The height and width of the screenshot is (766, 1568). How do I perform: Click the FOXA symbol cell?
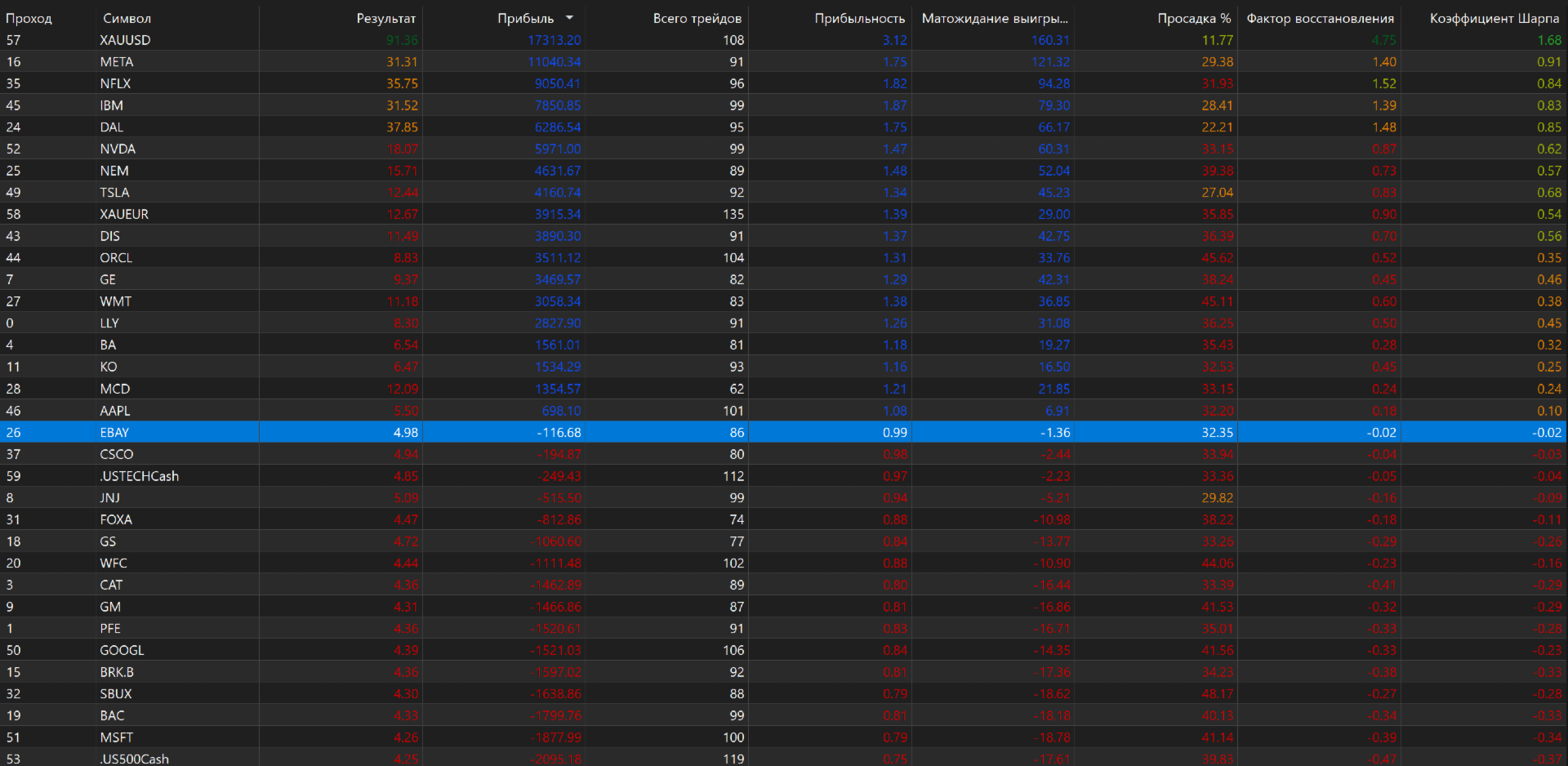(116, 519)
